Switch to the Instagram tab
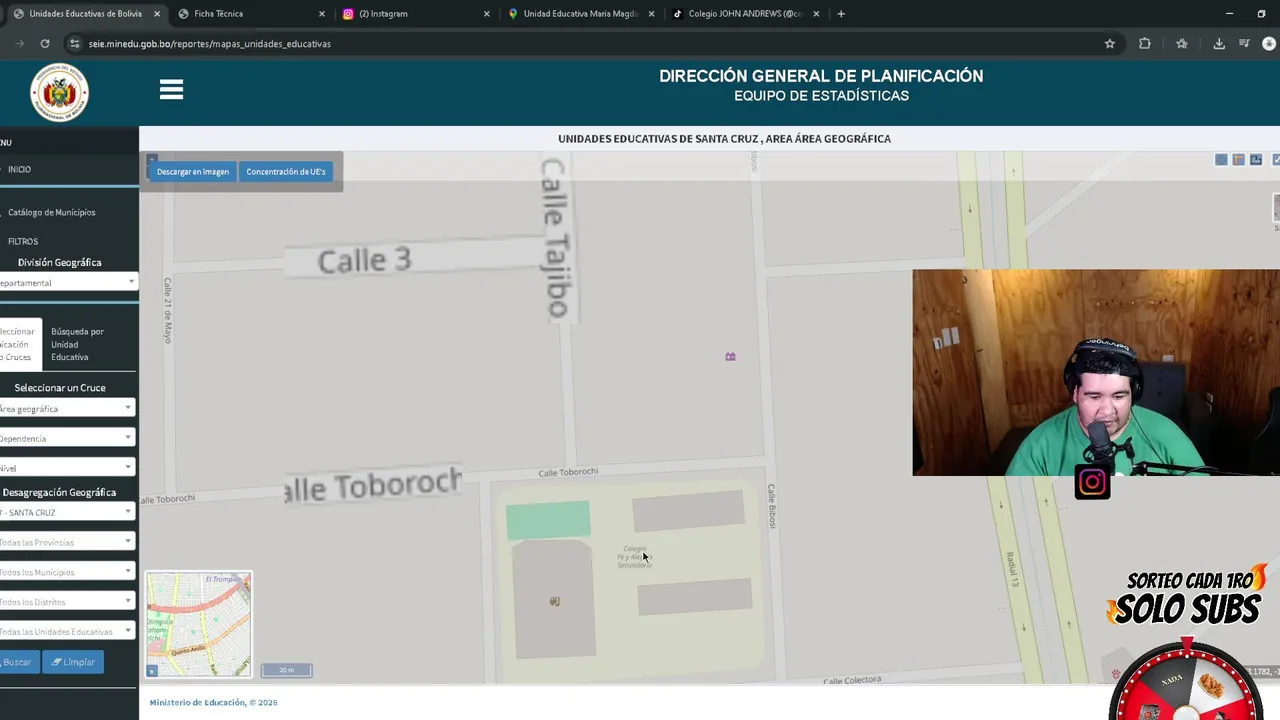The width and height of the screenshot is (1280, 720). click(416, 14)
